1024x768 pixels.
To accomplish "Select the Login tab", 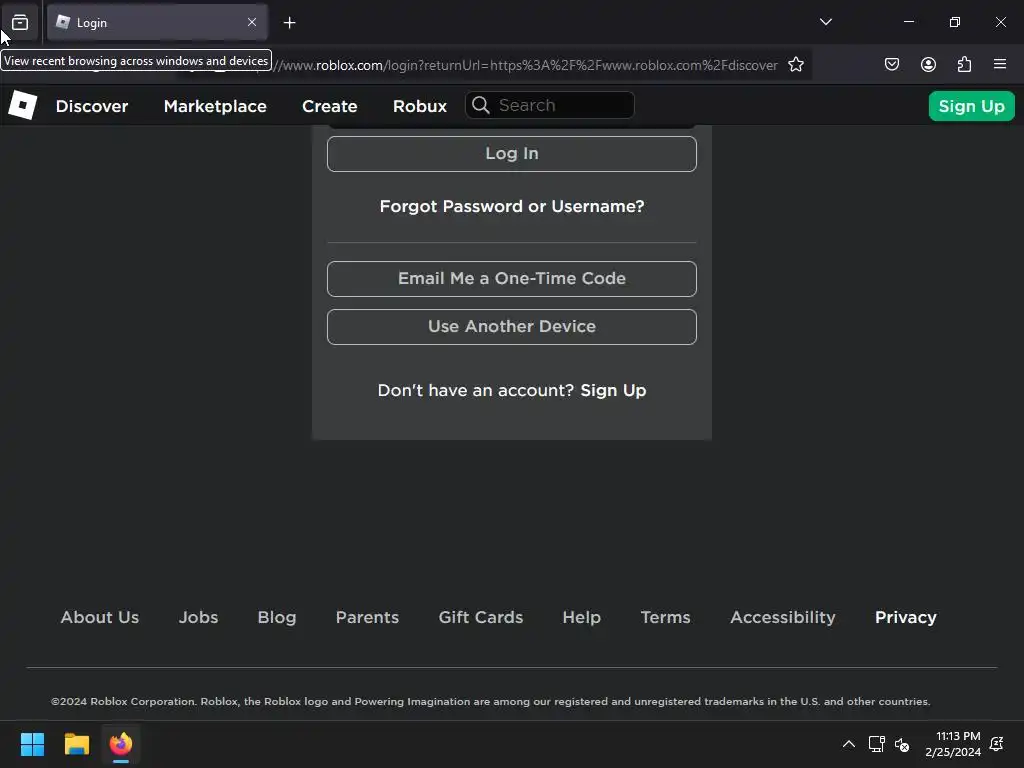I will click(157, 23).
